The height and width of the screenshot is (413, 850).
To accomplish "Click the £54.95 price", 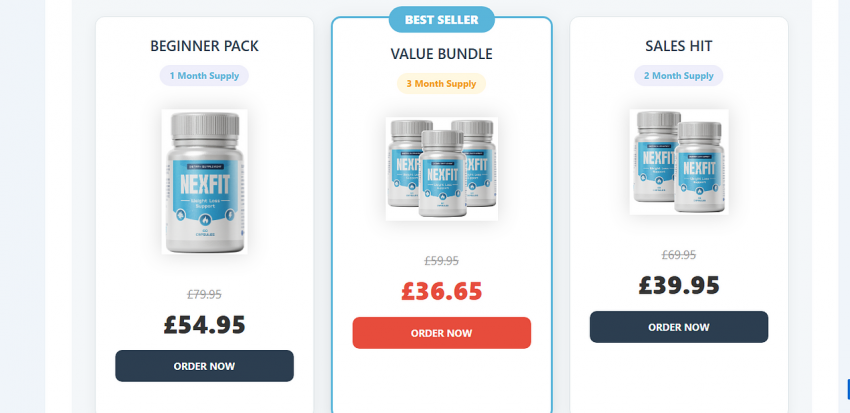I will click(x=204, y=325).
